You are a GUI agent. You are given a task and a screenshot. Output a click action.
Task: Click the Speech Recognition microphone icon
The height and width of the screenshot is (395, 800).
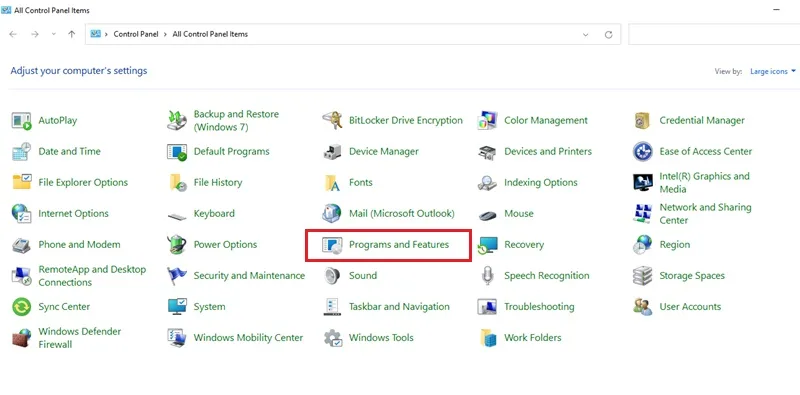tap(487, 276)
